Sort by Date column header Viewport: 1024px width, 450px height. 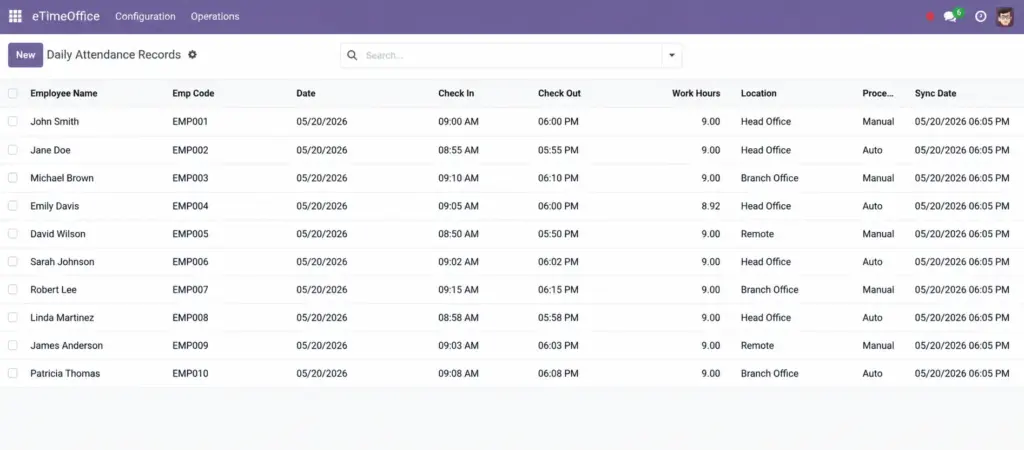[x=306, y=93]
